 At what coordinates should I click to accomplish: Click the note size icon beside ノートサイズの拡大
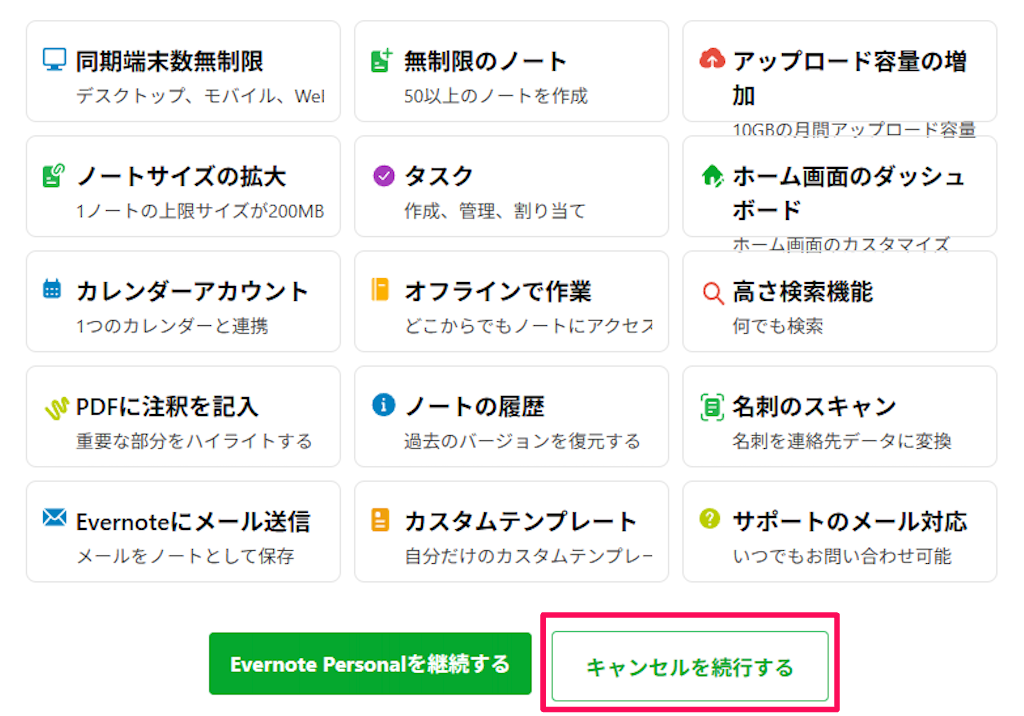54,176
